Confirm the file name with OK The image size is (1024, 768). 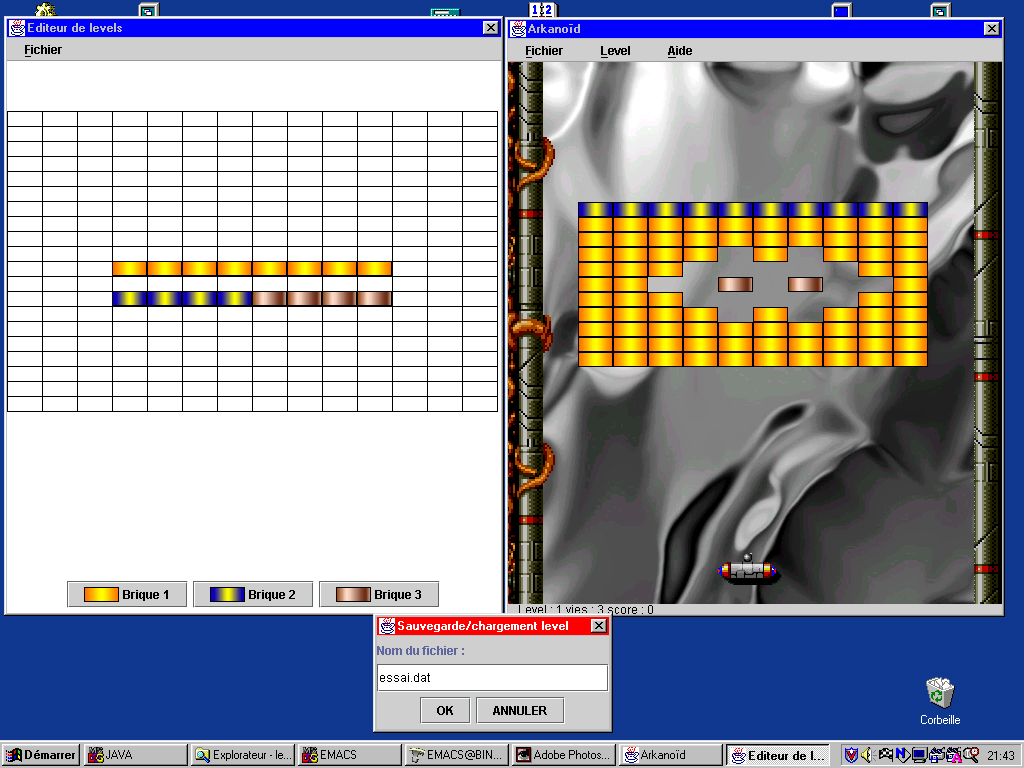pyautogui.click(x=445, y=710)
